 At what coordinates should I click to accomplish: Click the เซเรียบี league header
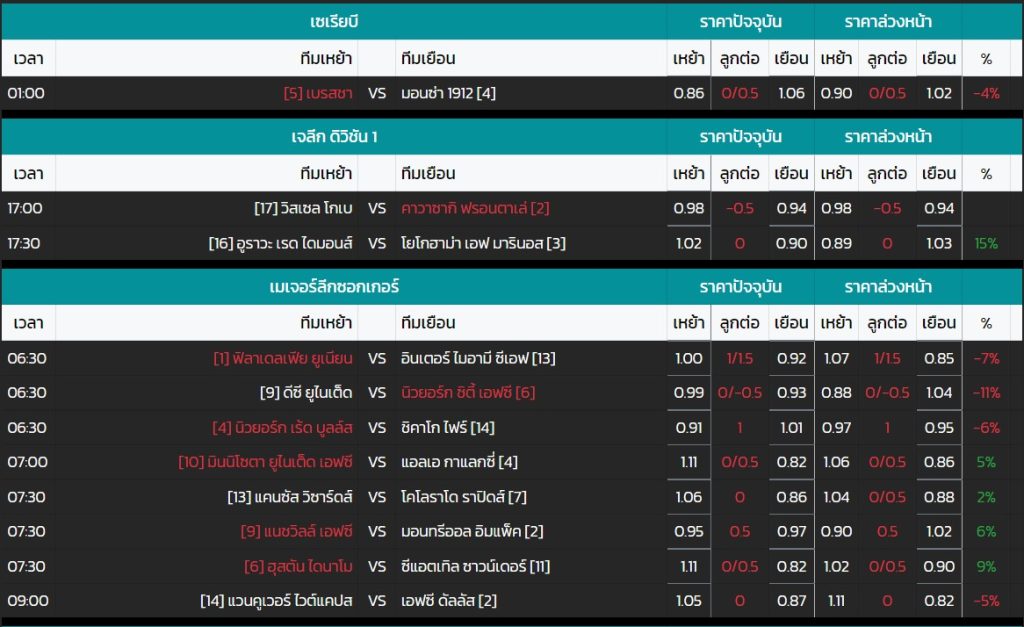pyautogui.click(x=334, y=22)
